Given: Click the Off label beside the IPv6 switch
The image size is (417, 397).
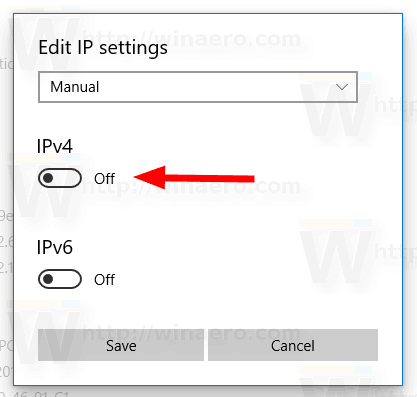Looking at the screenshot, I should point(104,280).
